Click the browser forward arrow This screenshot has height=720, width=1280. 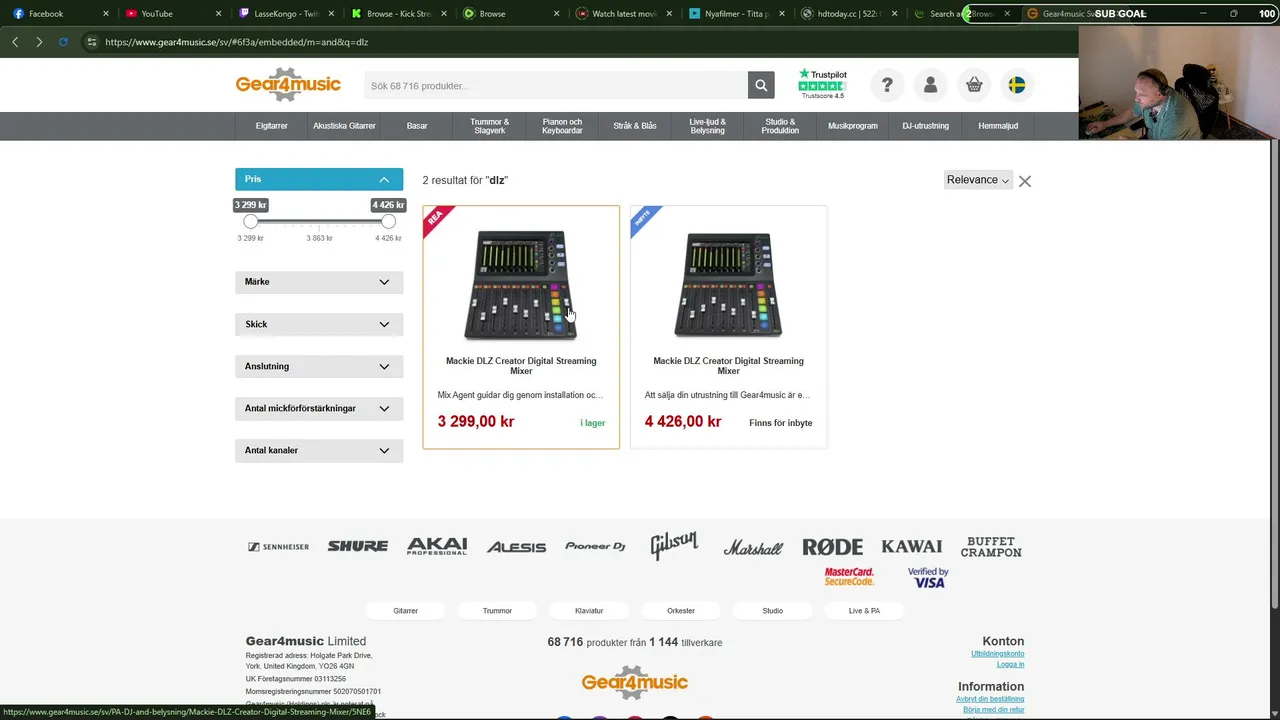(39, 42)
